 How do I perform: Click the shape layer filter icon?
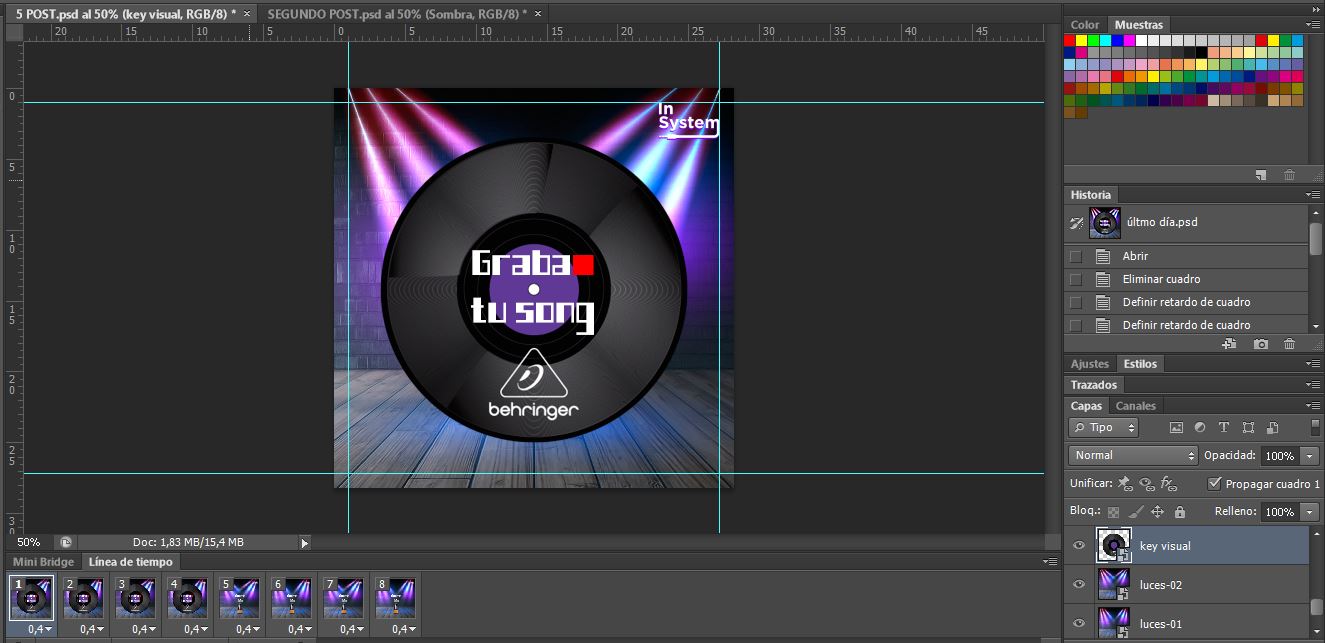pyautogui.click(x=1248, y=427)
